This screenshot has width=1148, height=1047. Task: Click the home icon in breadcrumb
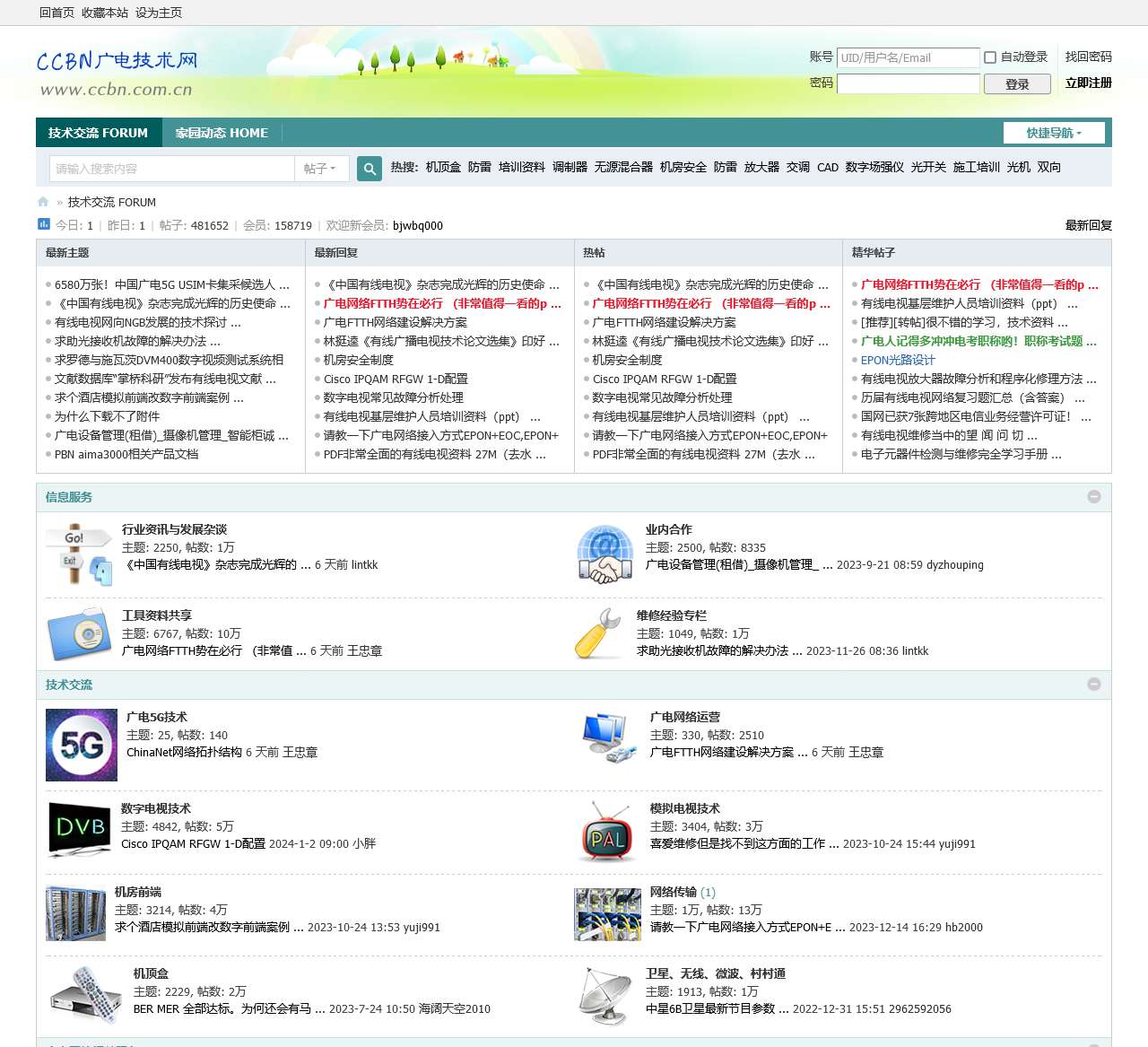pyautogui.click(x=43, y=202)
